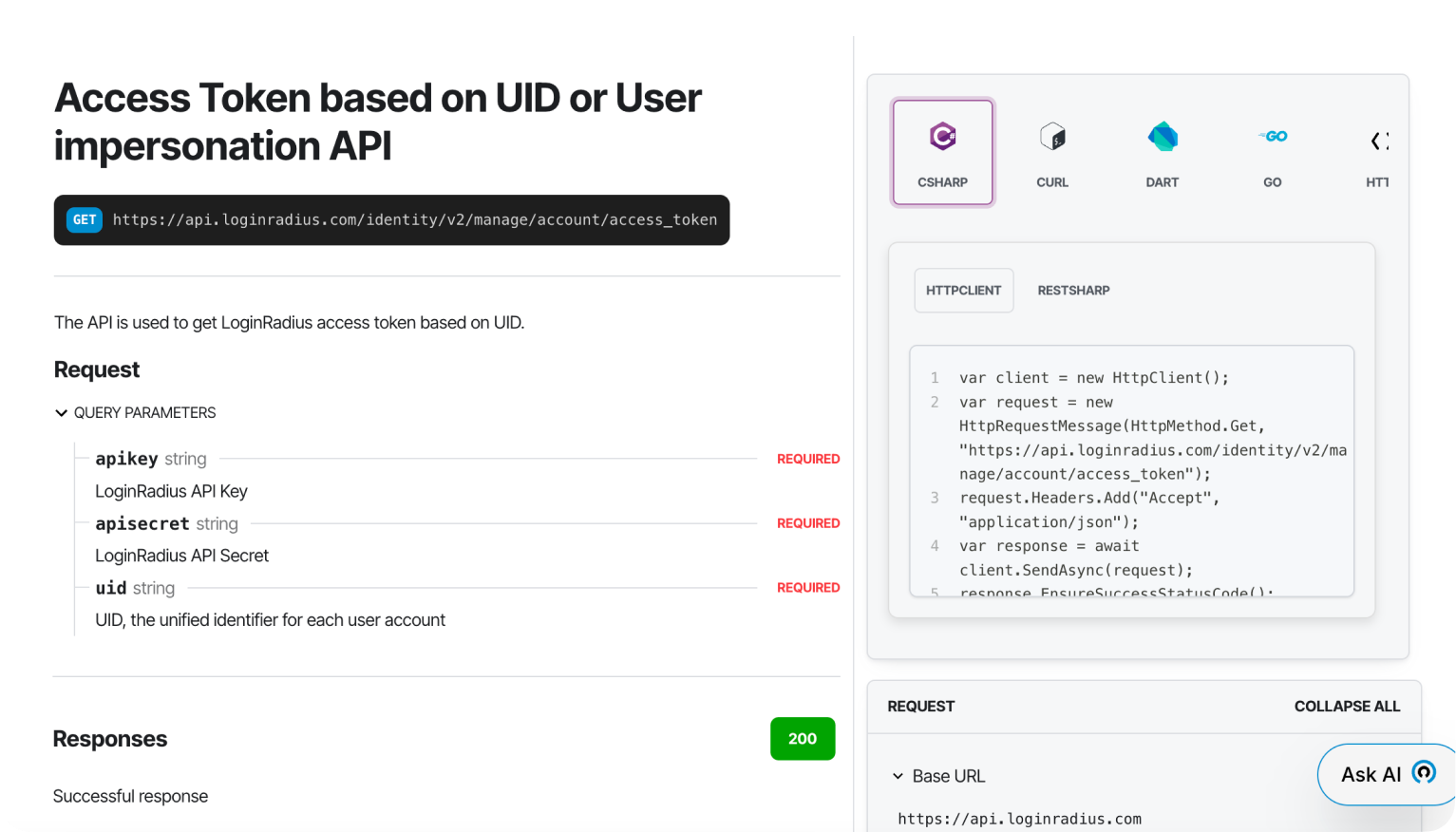Image resolution: width=1456 pixels, height=832 pixels.
Task: Collapse the QUERY PARAMETERS section
Action: pos(136,413)
